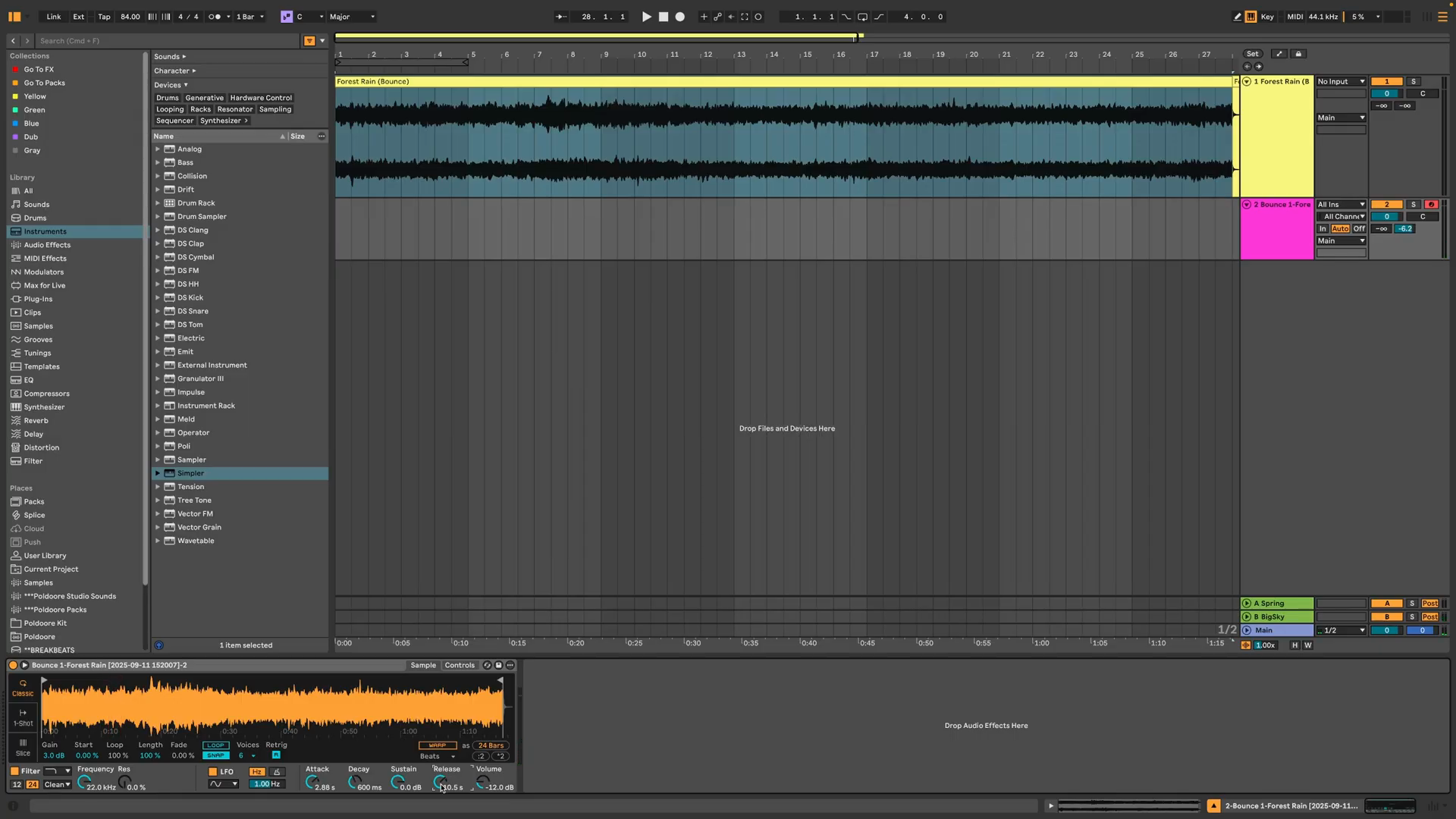Select Simpler's Slice mode

click(x=23, y=747)
